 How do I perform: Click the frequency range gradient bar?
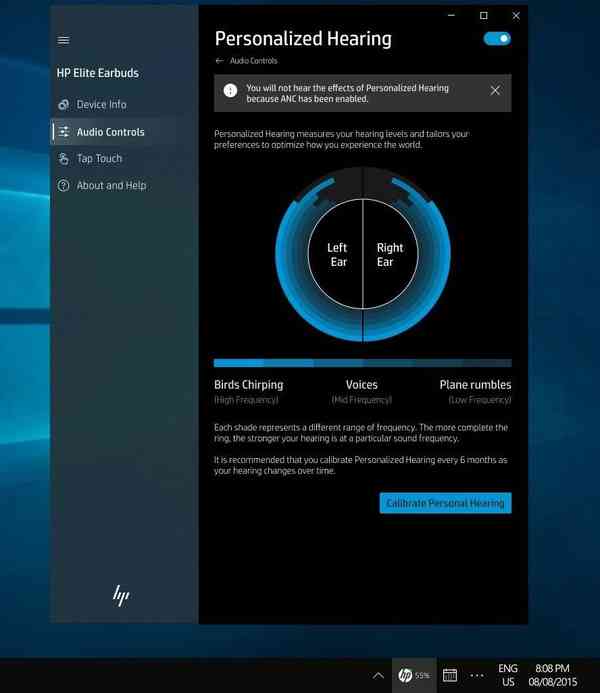[x=362, y=363]
